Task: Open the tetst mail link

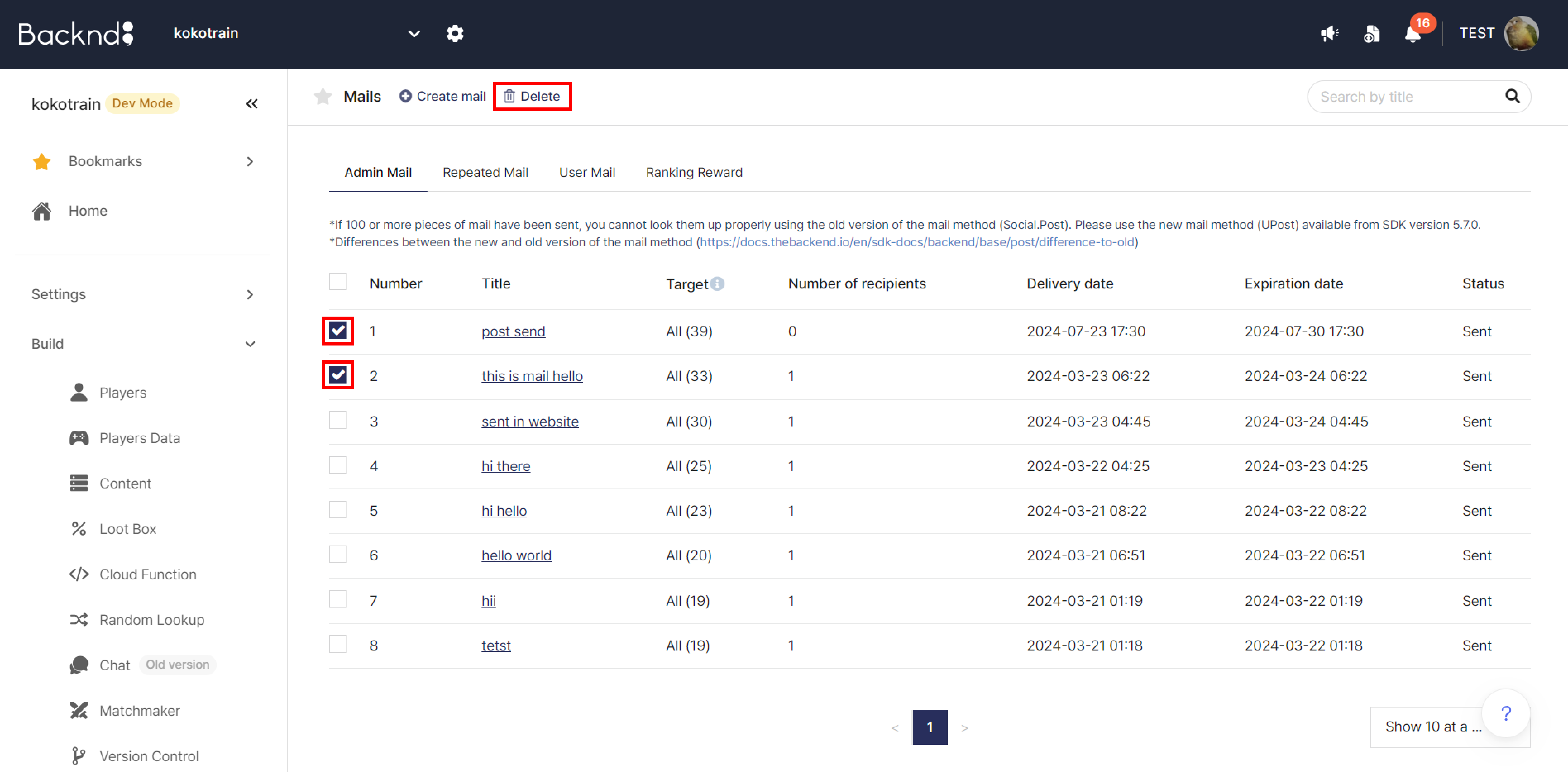Action: click(x=496, y=646)
